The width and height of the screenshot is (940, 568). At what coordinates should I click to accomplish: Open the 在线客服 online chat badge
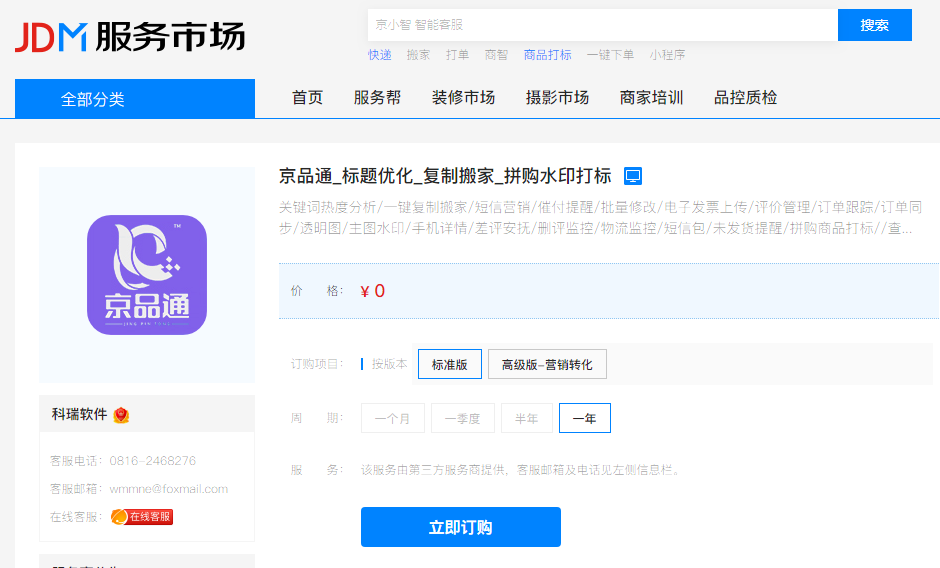[x=142, y=516]
